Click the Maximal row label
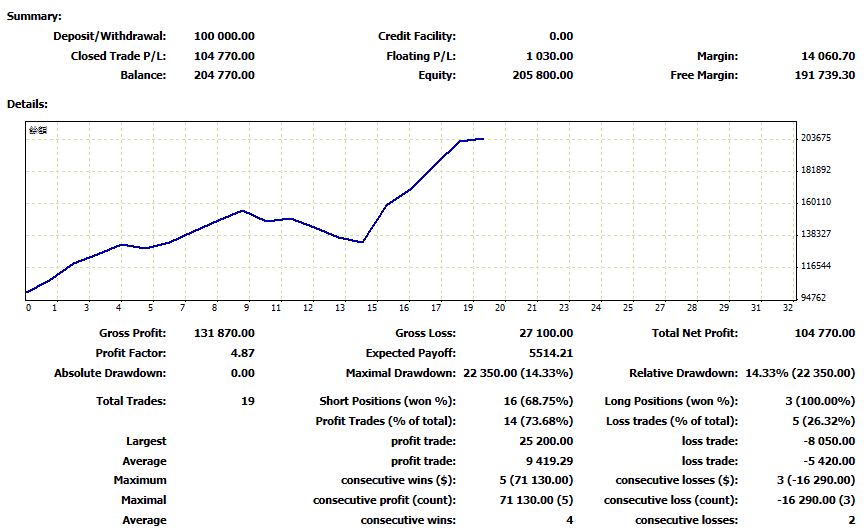The height and width of the screenshot is (530, 864). [x=144, y=500]
